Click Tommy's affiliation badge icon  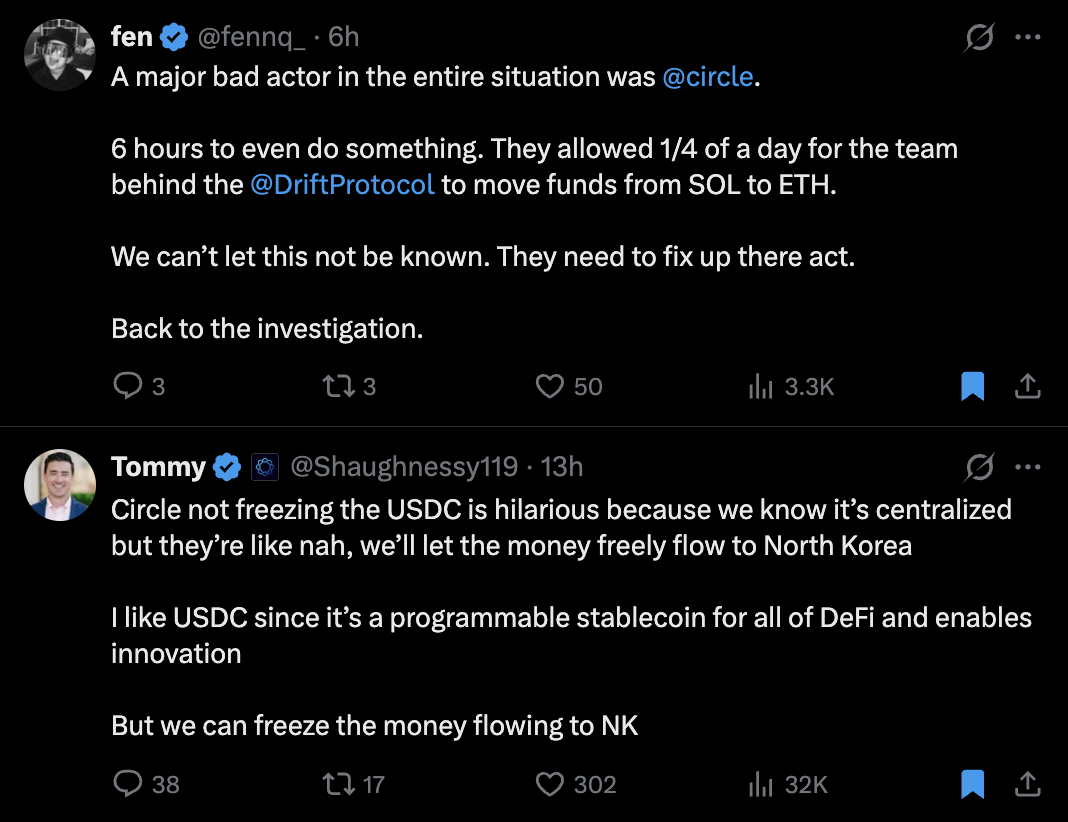point(264,466)
